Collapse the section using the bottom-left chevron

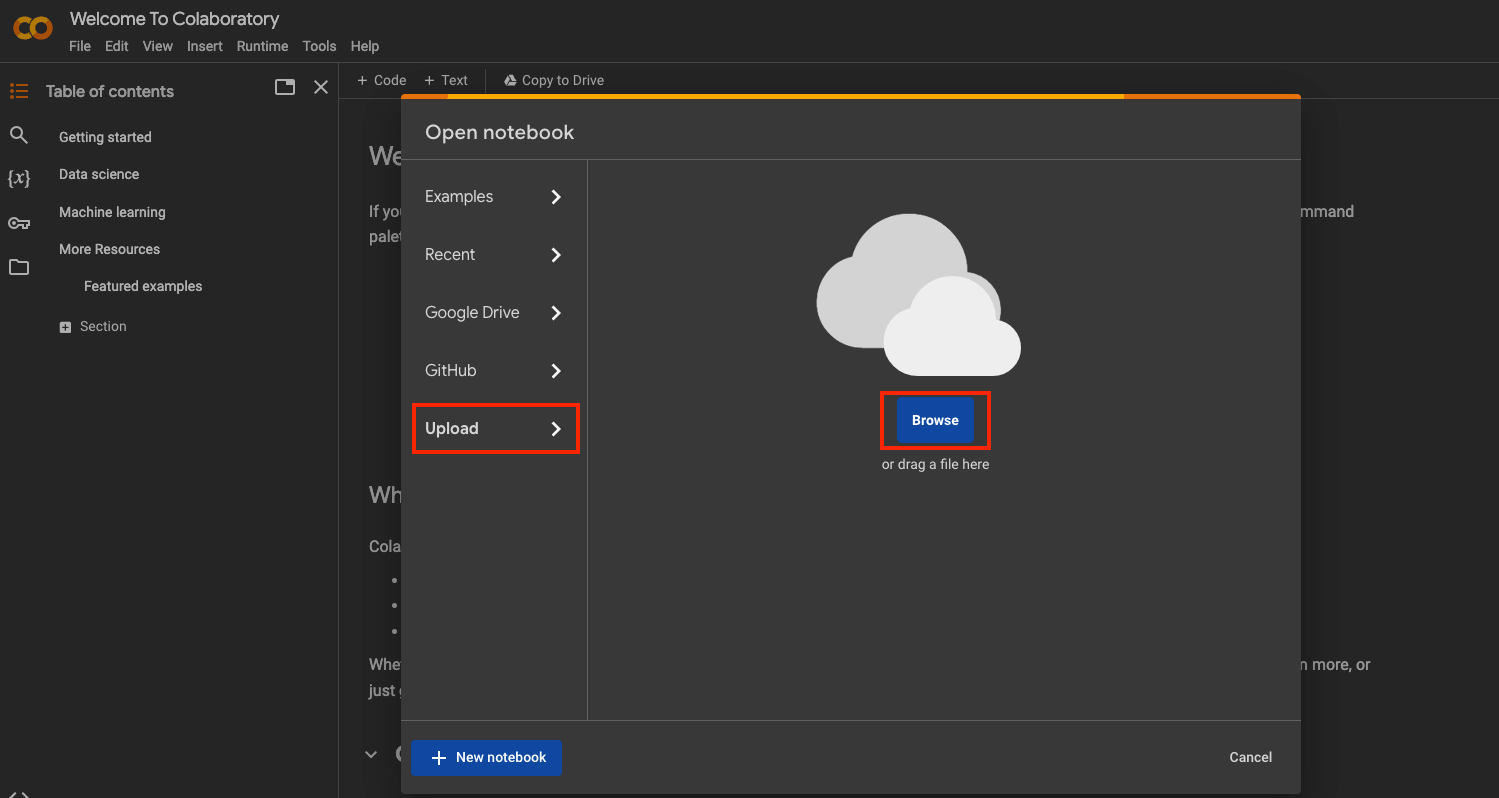tap(370, 754)
